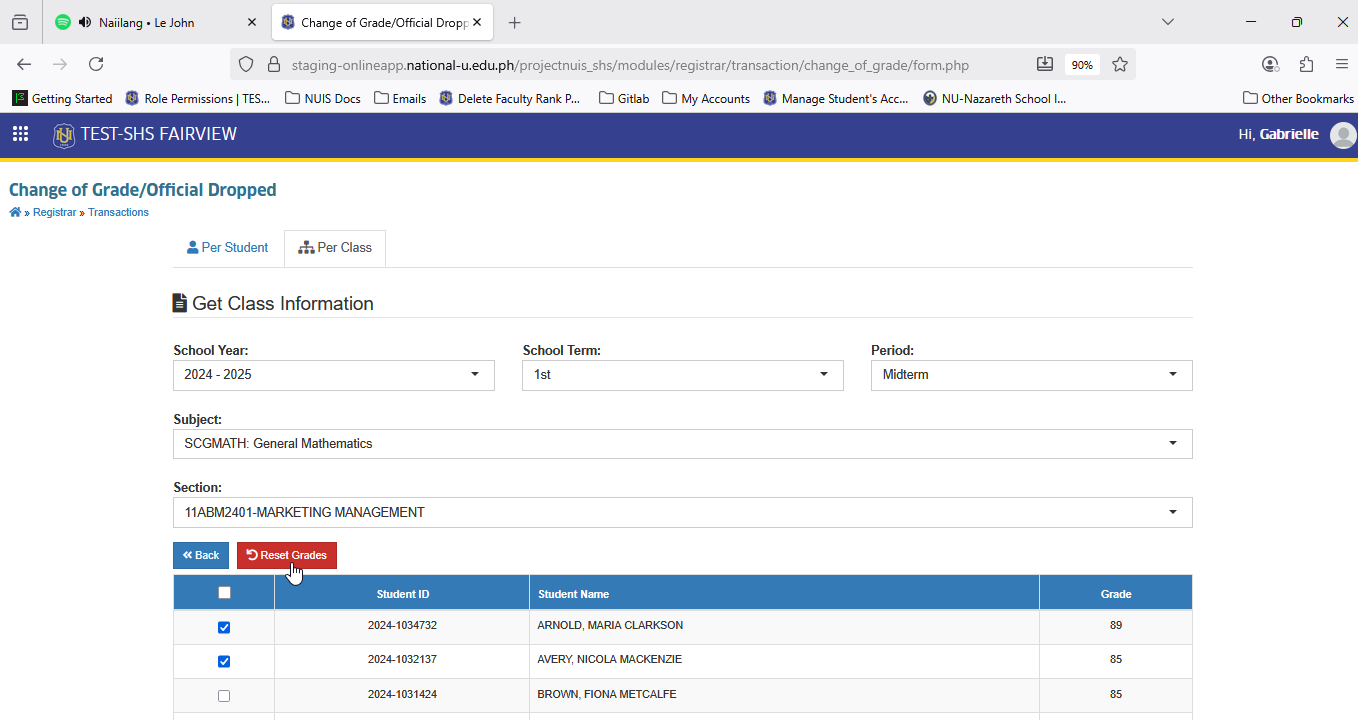Reload the page using refresh icon
The height and width of the screenshot is (720, 1358).
coord(96,64)
